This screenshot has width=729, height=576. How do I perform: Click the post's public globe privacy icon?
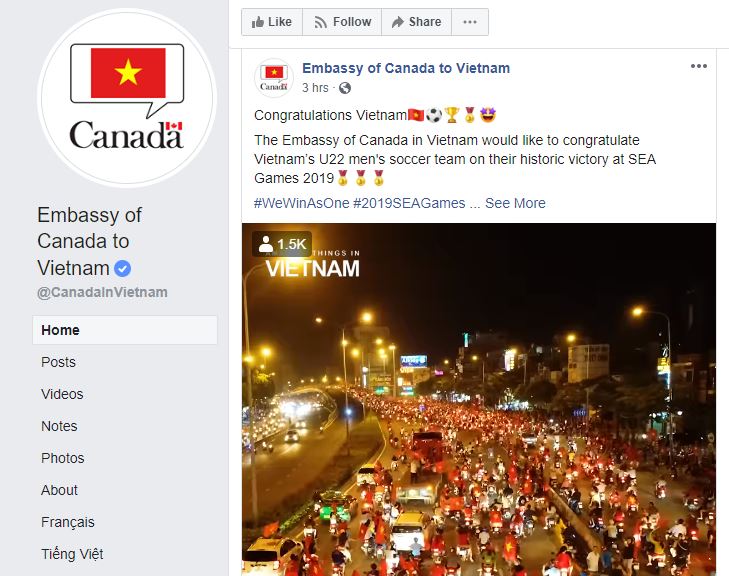[345, 88]
